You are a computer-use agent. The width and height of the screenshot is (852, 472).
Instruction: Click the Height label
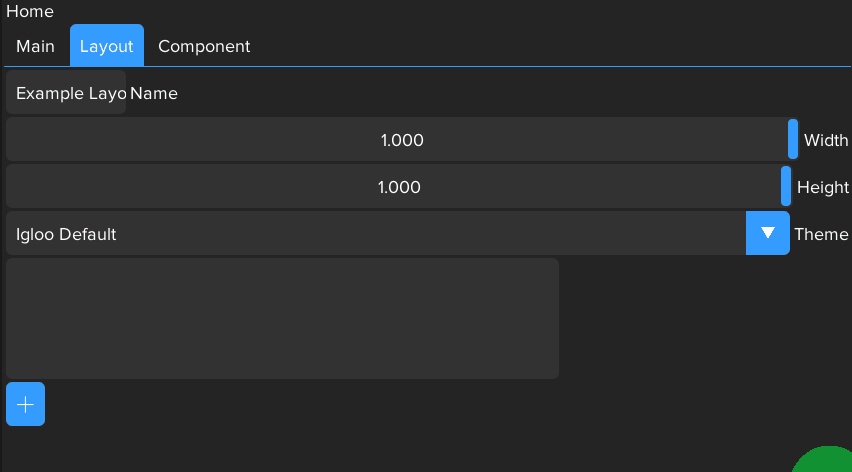[x=822, y=187]
